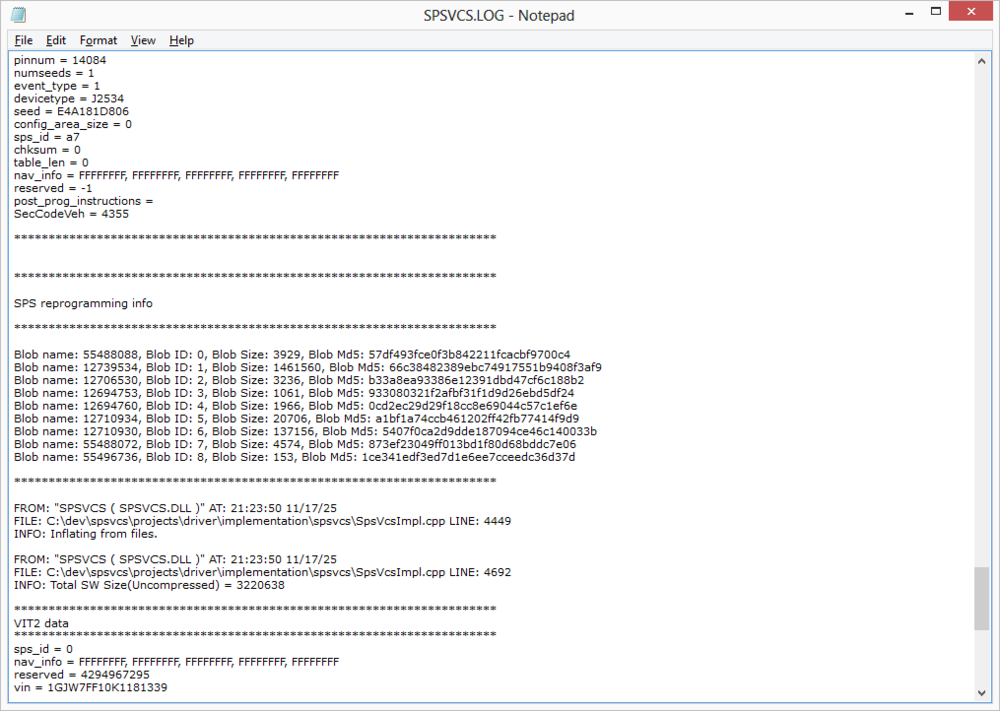Click the line 'sps_id = a7'
Image resolution: width=1000 pixels, height=711 pixels.
(x=47, y=136)
